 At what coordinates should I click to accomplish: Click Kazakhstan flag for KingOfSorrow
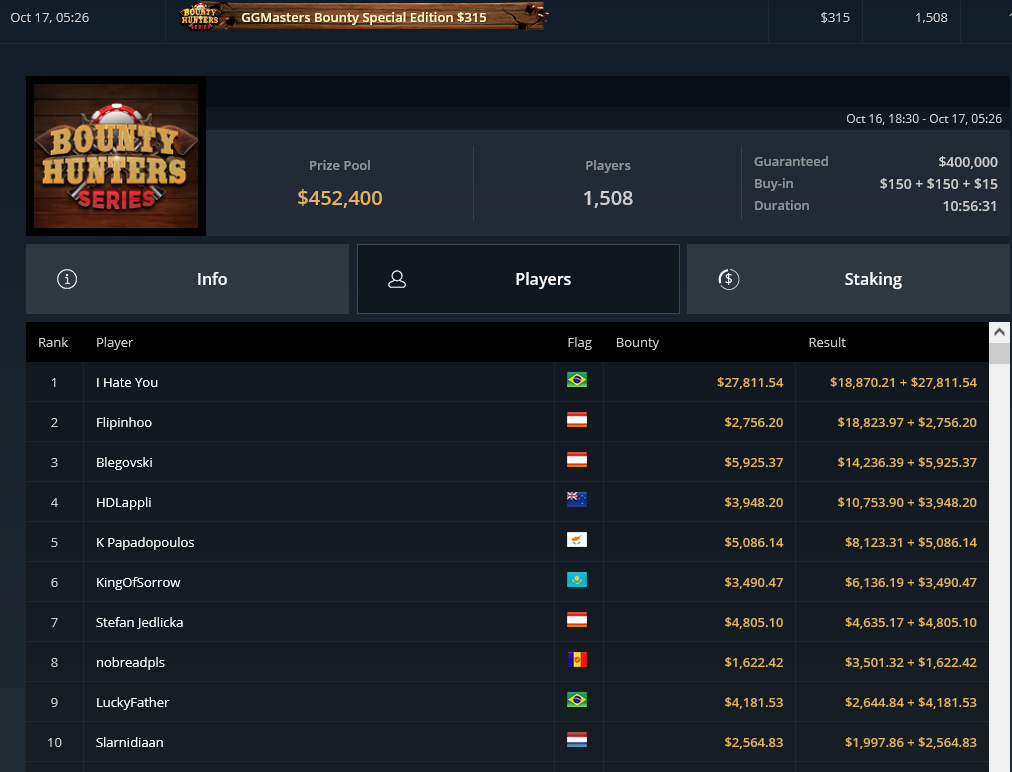[576, 580]
